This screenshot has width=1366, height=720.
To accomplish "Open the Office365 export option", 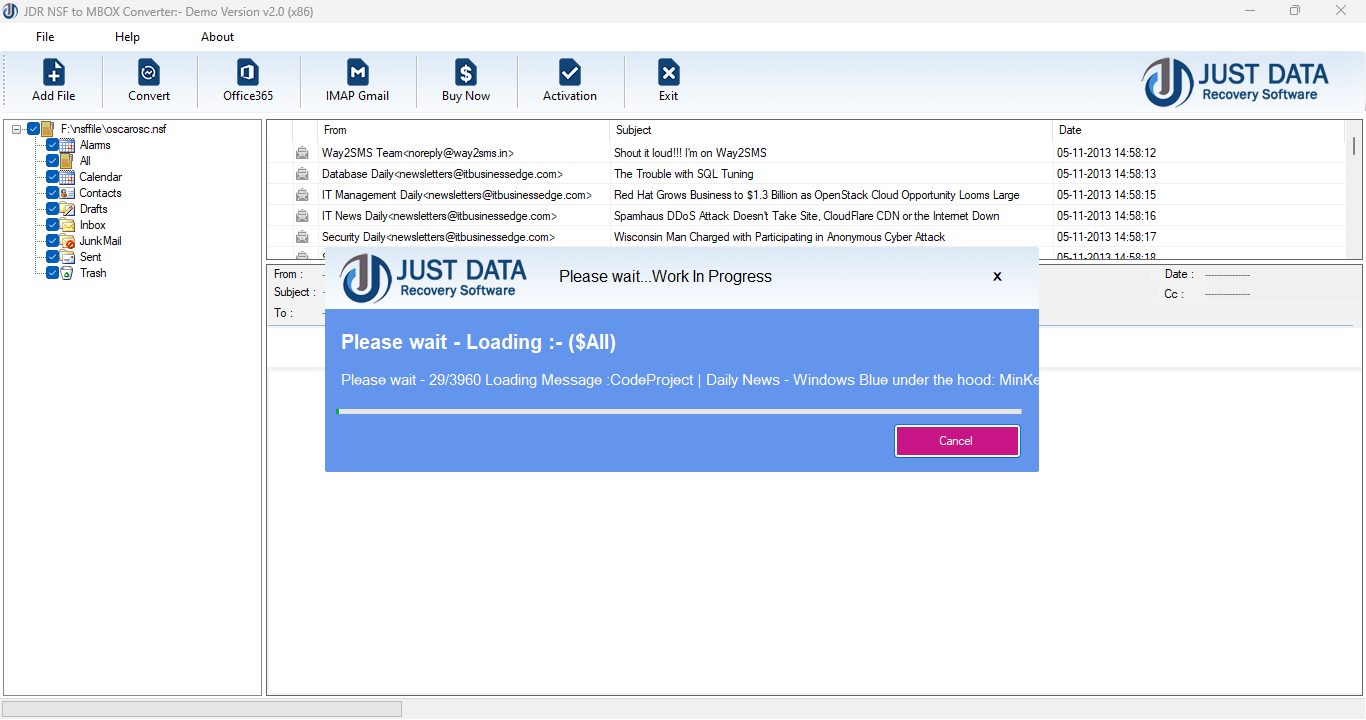I will point(248,73).
